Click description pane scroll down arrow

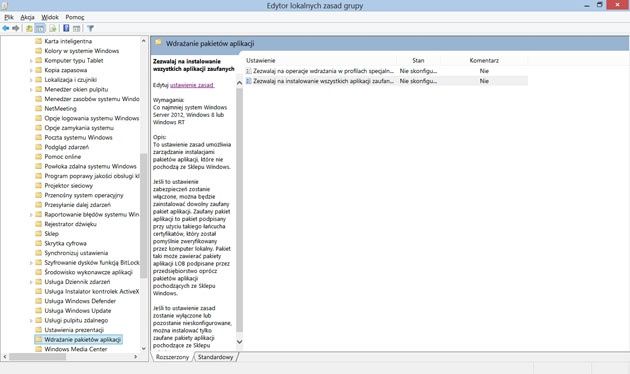pos(239,342)
